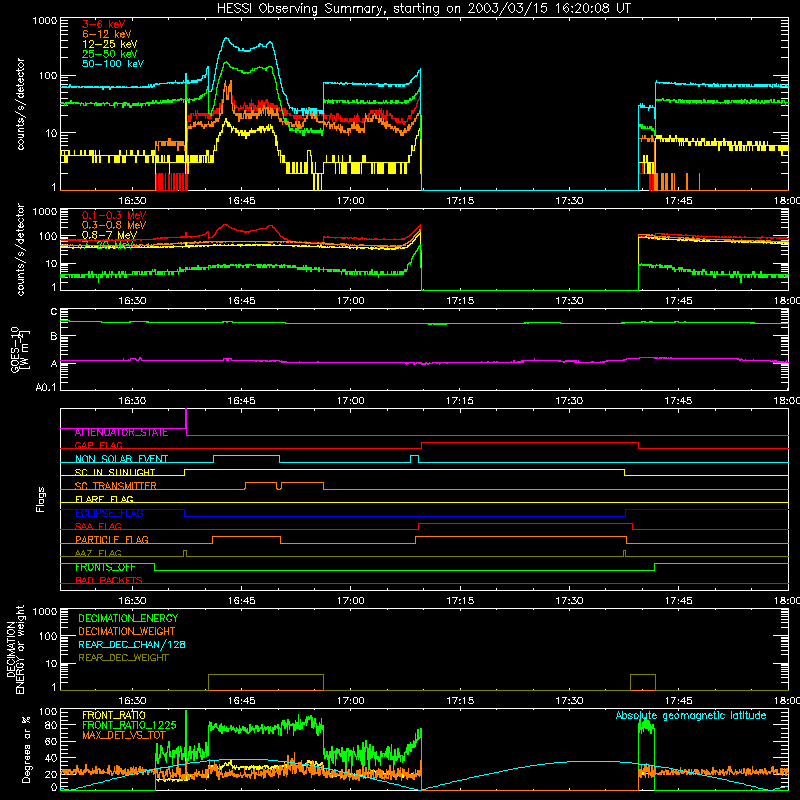Click the yellow FRONT_RATIO legend label

(114, 715)
